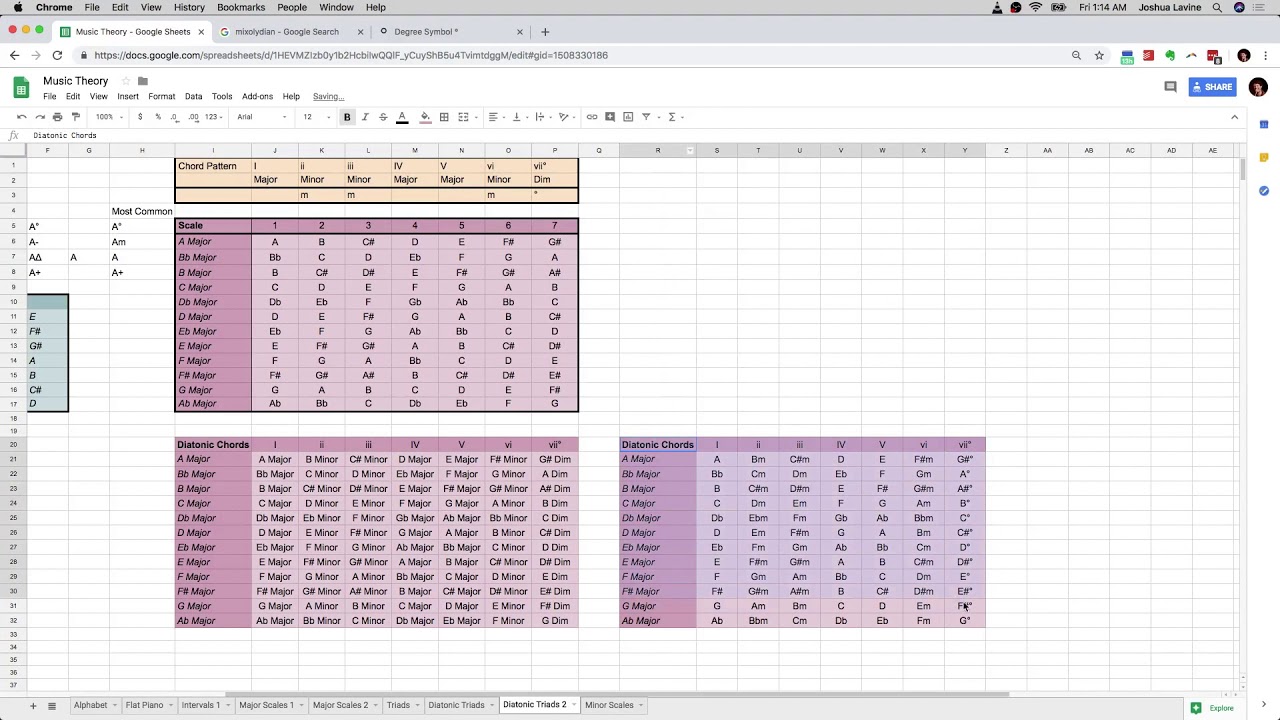Viewport: 1280px width, 720px height.
Task: Print the spreadsheet via printer icon
Action: 57,117
